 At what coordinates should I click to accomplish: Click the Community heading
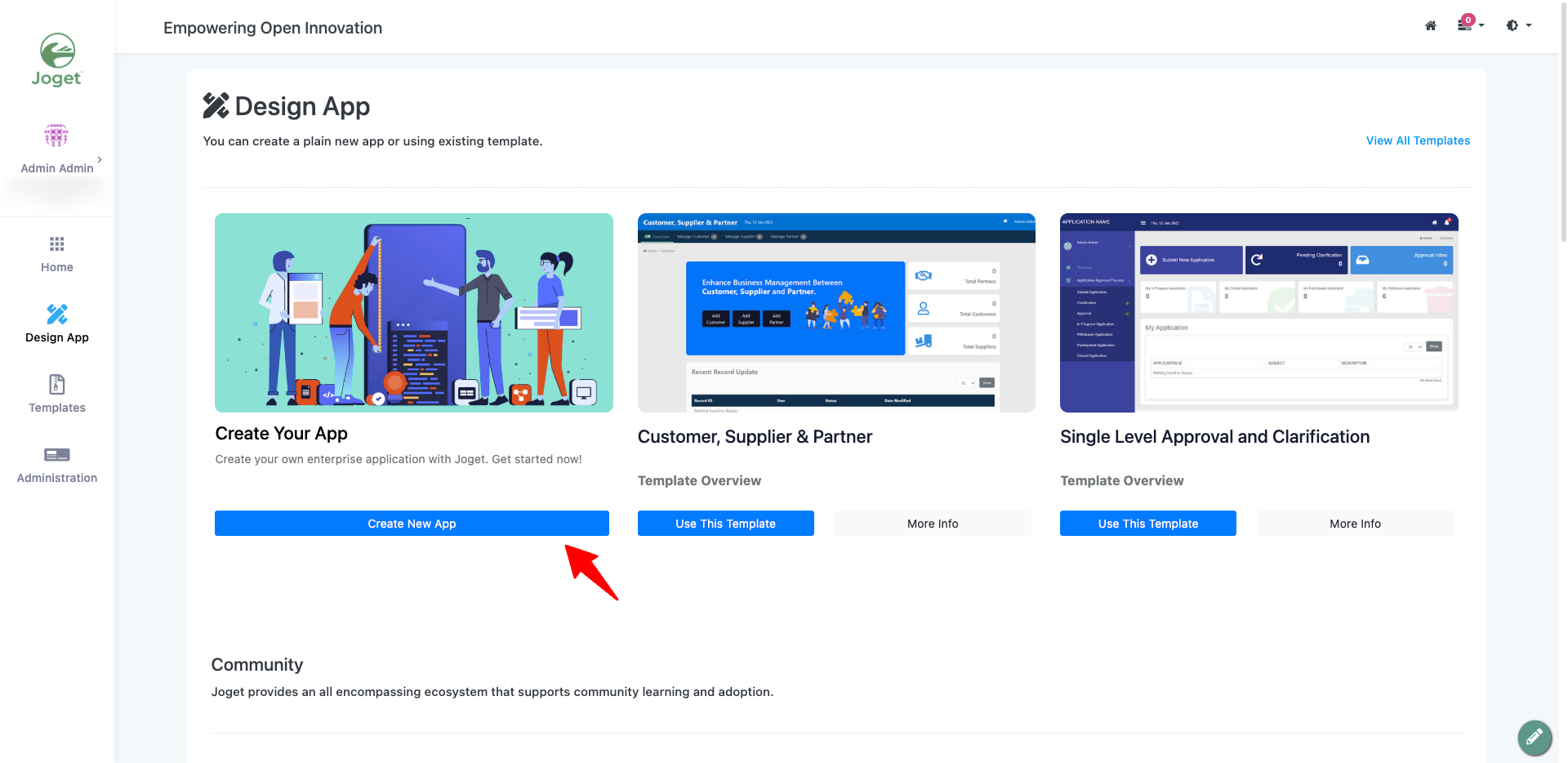coord(257,665)
